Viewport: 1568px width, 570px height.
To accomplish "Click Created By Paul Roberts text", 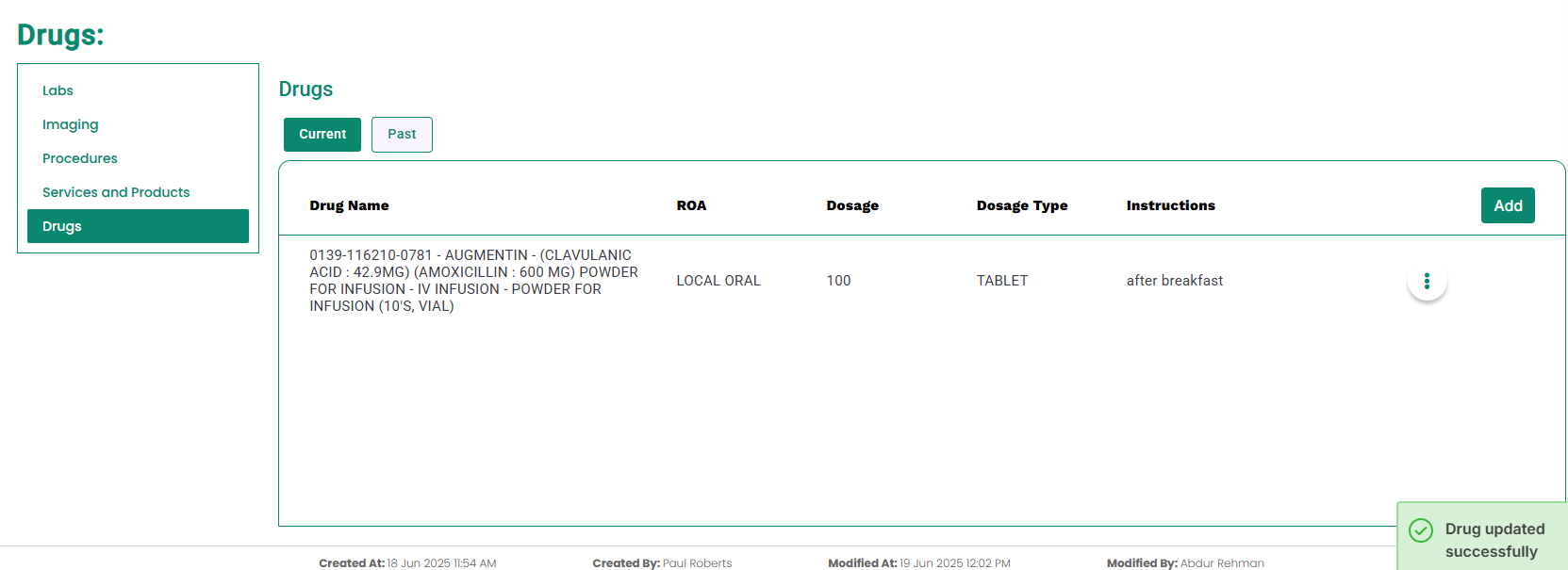I will pyautogui.click(x=662, y=563).
